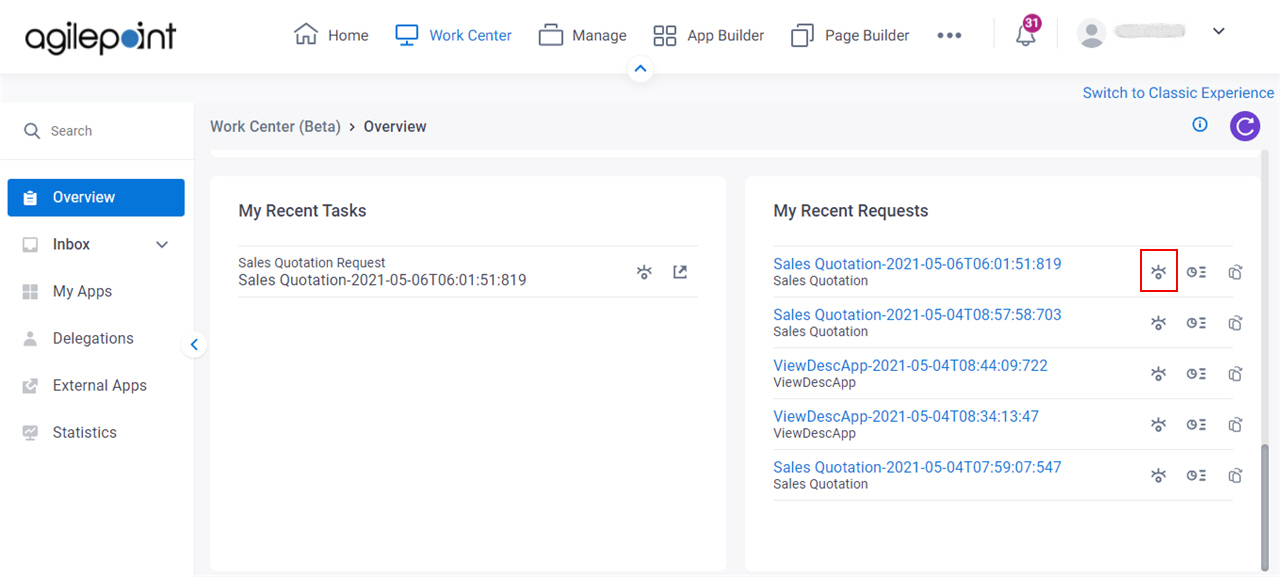The height and width of the screenshot is (577, 1280).
Task: View process icon for ViewDescApp 08:44:09:722
Action: point(1159,374)
